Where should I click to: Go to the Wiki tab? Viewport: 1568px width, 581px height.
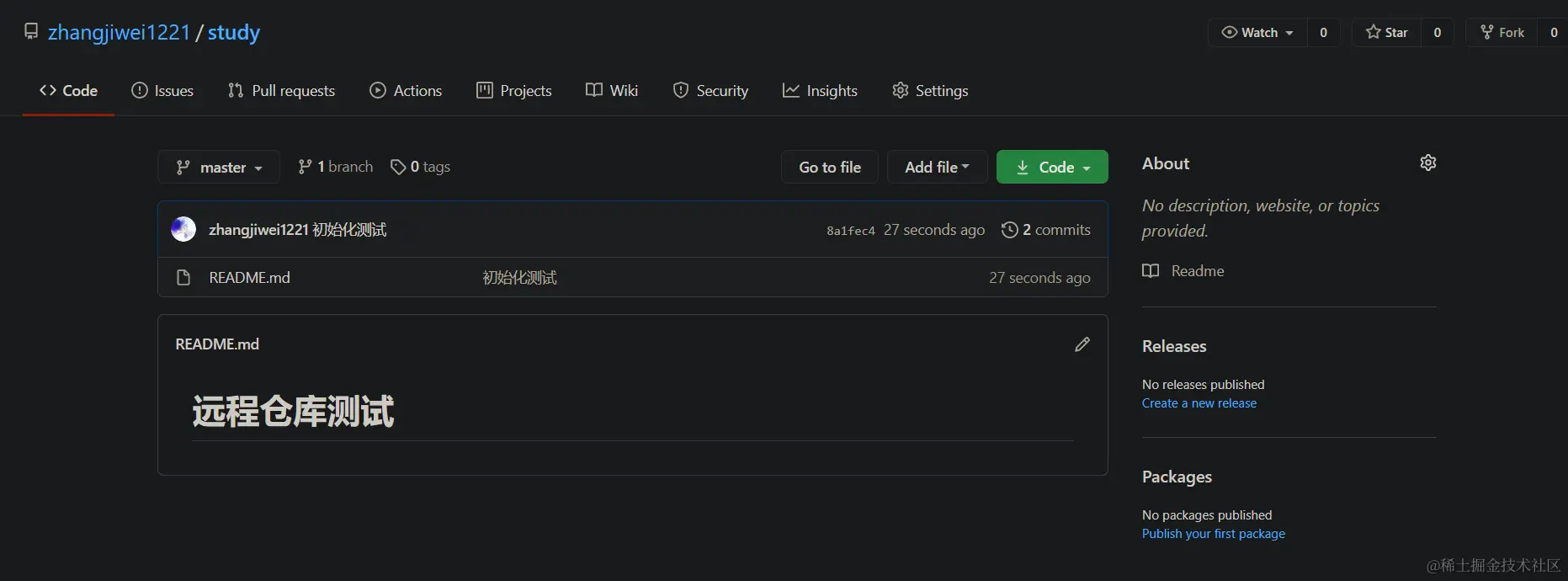click(x=612, y=90)
